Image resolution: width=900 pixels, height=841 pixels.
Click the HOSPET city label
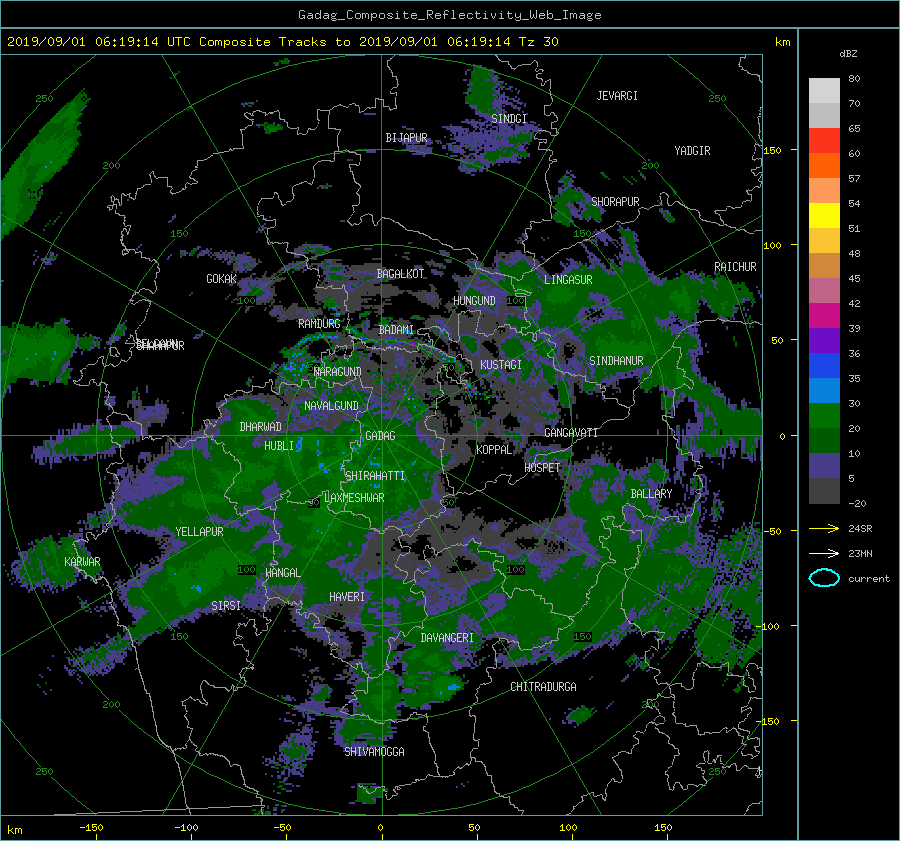[542, 468]
